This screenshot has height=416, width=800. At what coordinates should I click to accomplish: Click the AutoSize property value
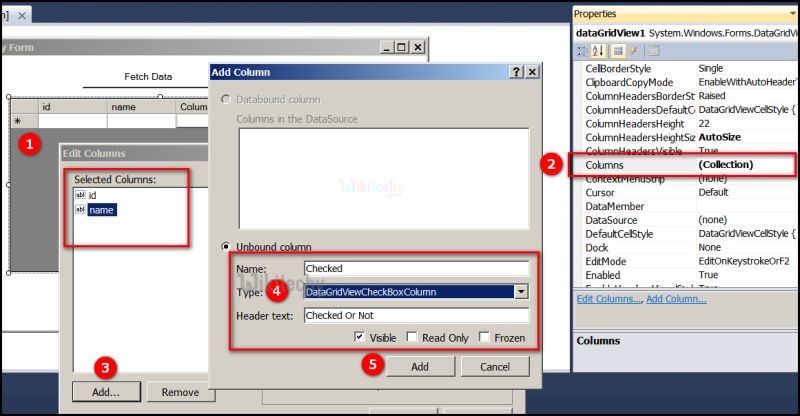point(719,137)
